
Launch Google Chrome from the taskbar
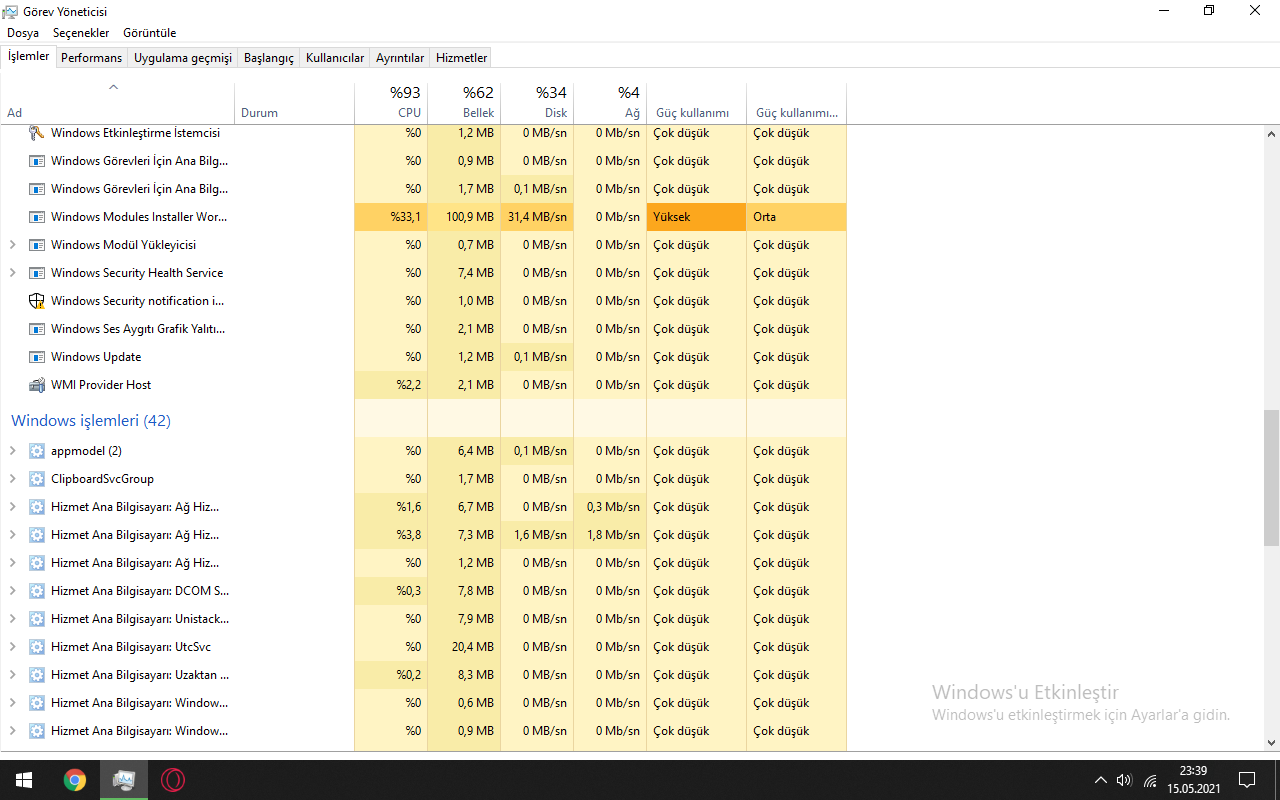point(75,780)
